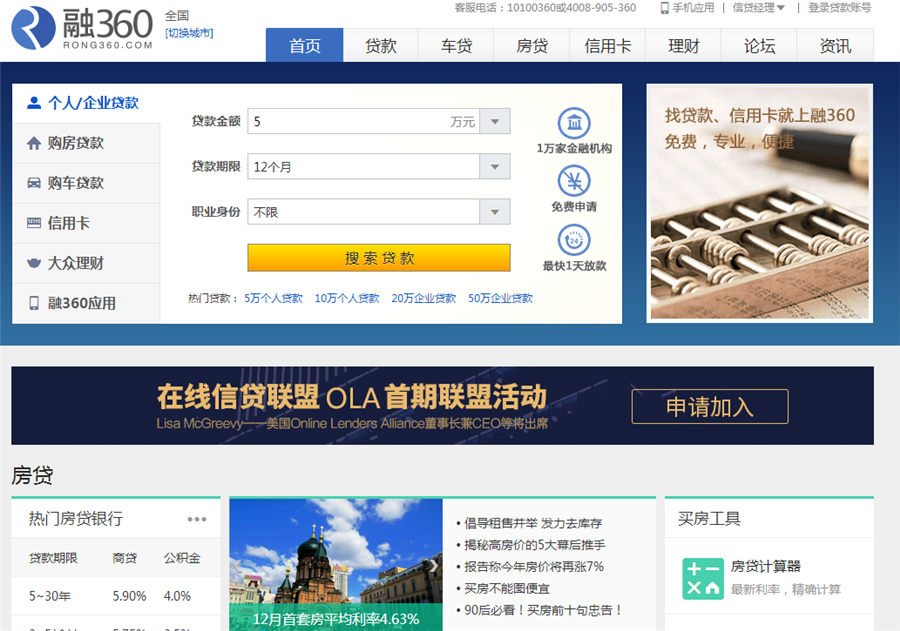
Task: Click the credit card icon in sidebar
Action: pyautogui.click(x=34, y=223)
